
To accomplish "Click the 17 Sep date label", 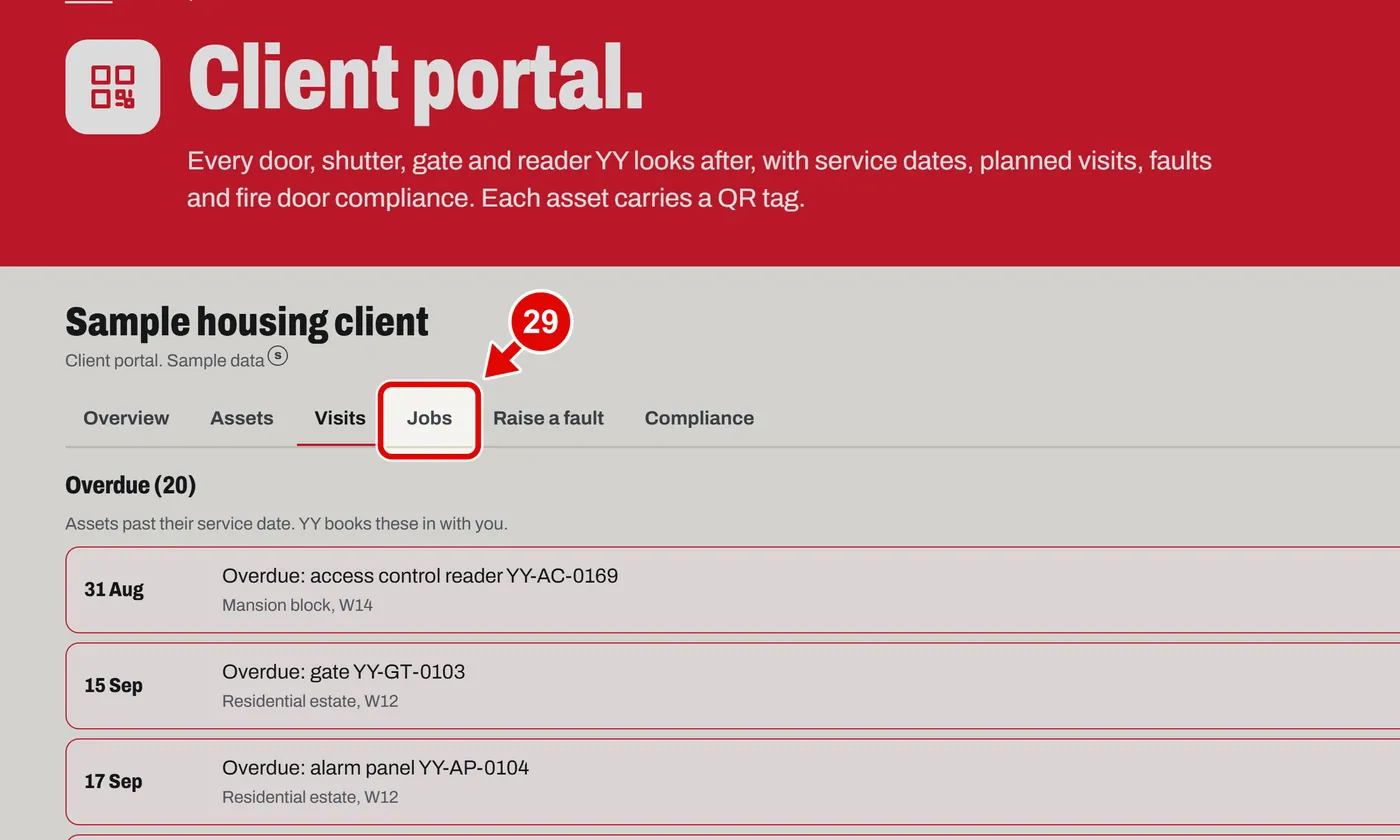I will tap(114, 782).
